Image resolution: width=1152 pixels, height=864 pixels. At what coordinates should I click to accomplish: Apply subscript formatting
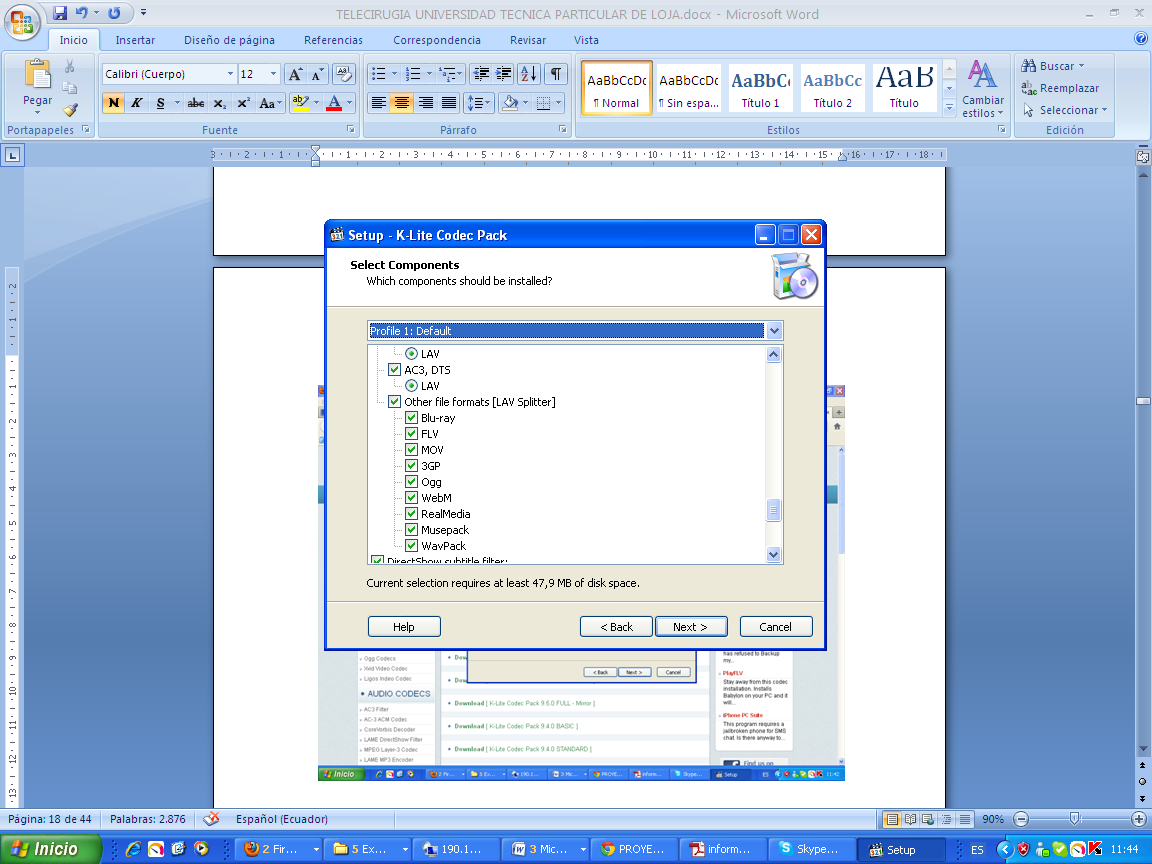pos(220,103)
